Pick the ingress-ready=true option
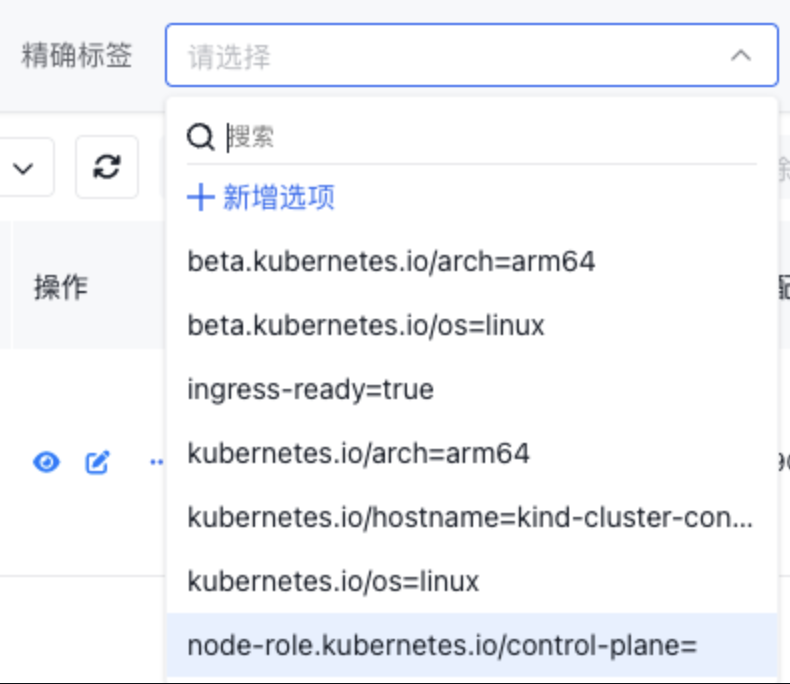The width and height of the screenshot is (790, 684). pyautogui.click(x=311, y=389)
